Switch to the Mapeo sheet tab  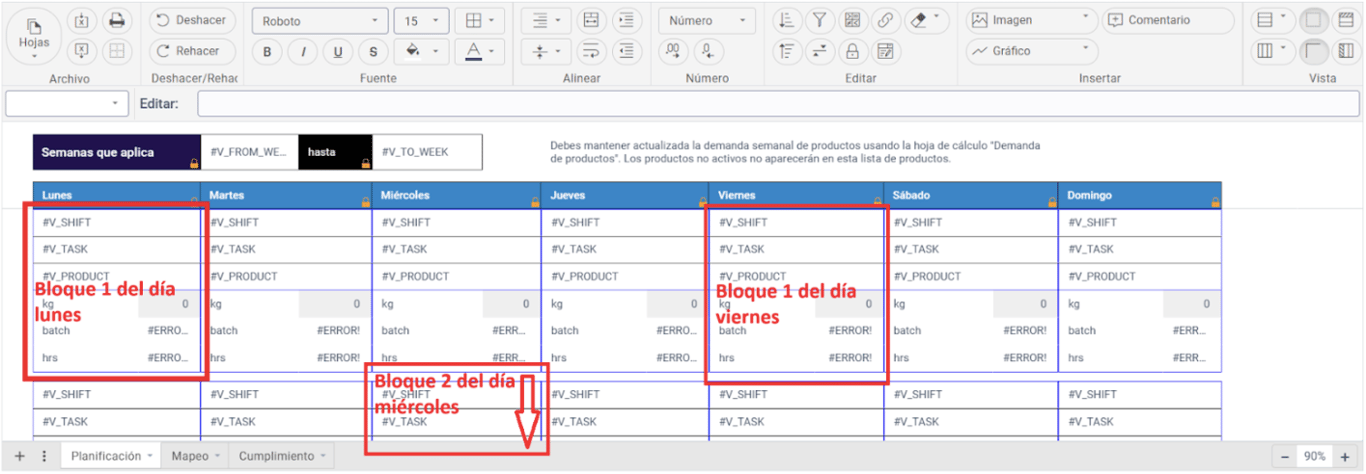pyautogui.click(x=195, y=456)
